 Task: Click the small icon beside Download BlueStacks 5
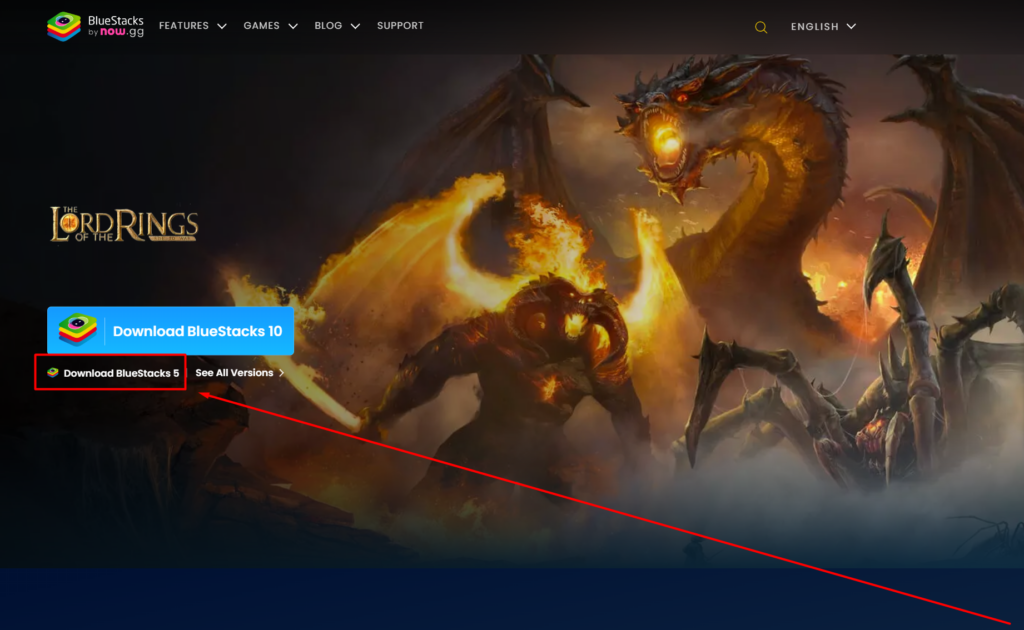click(x=52, y=373)
